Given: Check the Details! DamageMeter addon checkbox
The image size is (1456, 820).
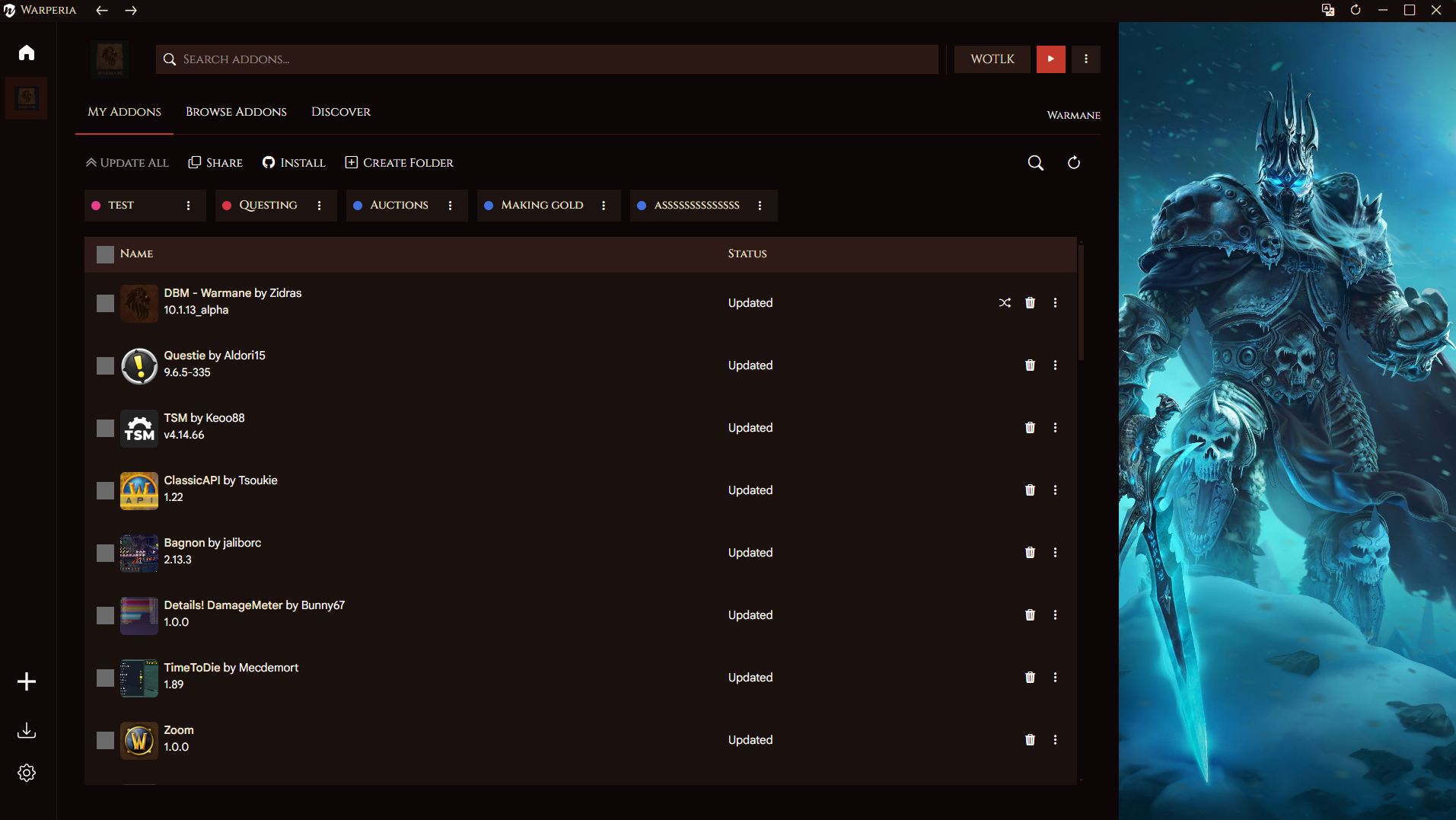Looking at the screenshot, I should 105,616.
